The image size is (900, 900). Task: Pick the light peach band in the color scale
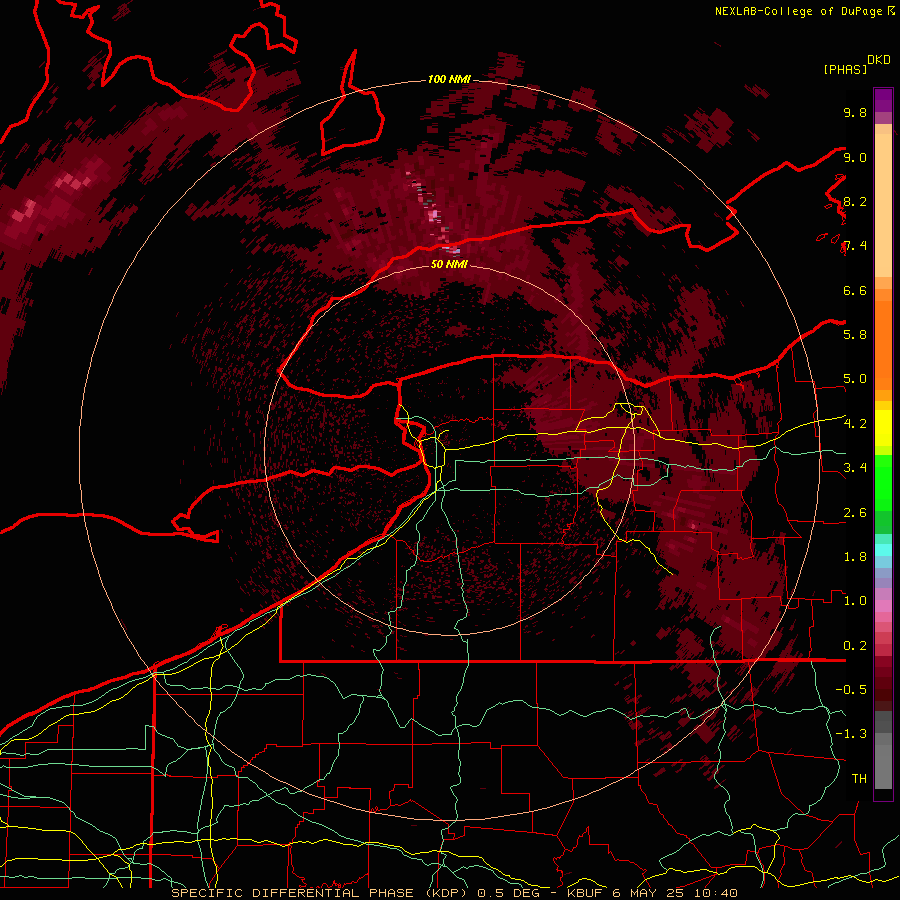point(883,205)
